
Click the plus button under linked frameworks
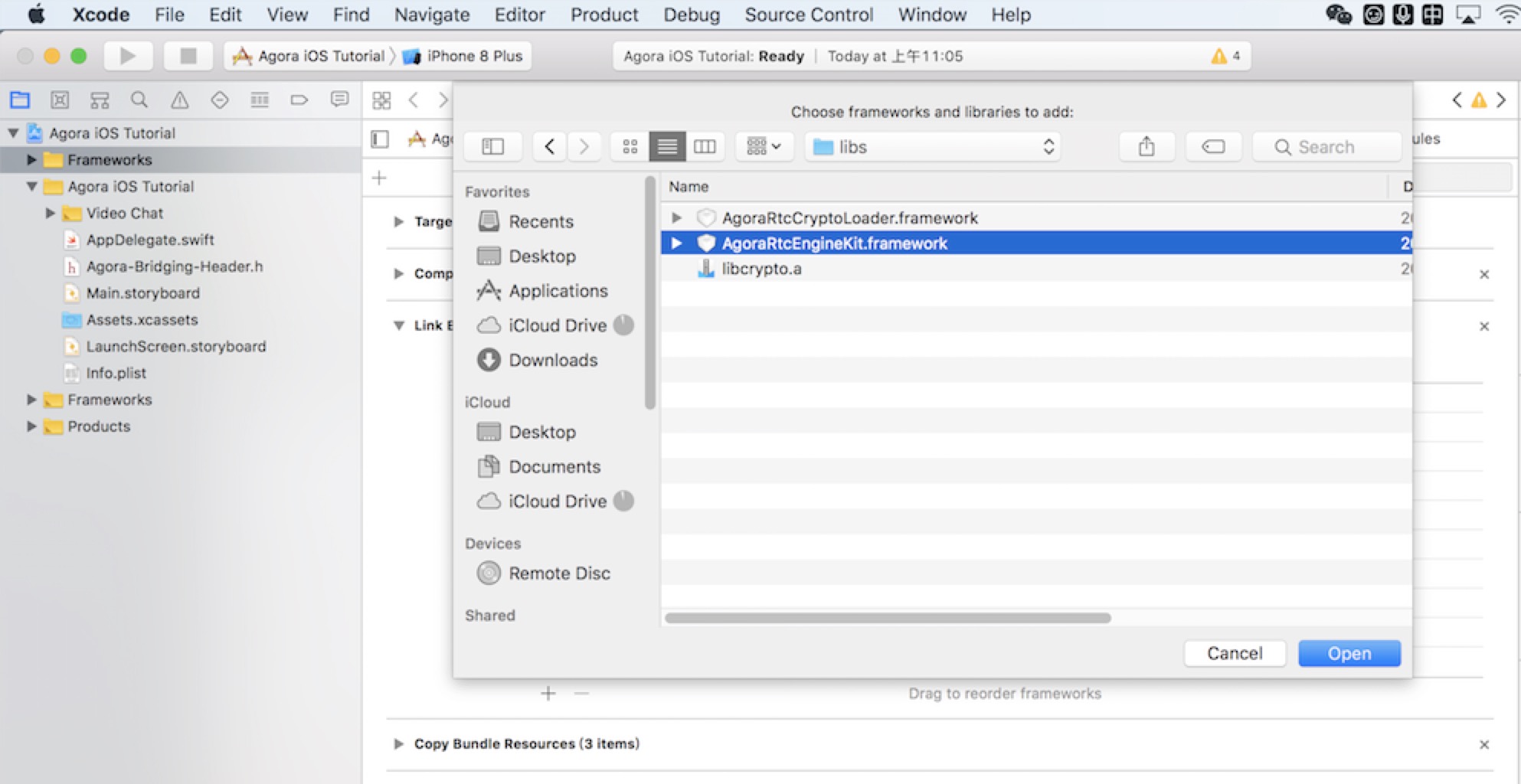pos(548,694)
